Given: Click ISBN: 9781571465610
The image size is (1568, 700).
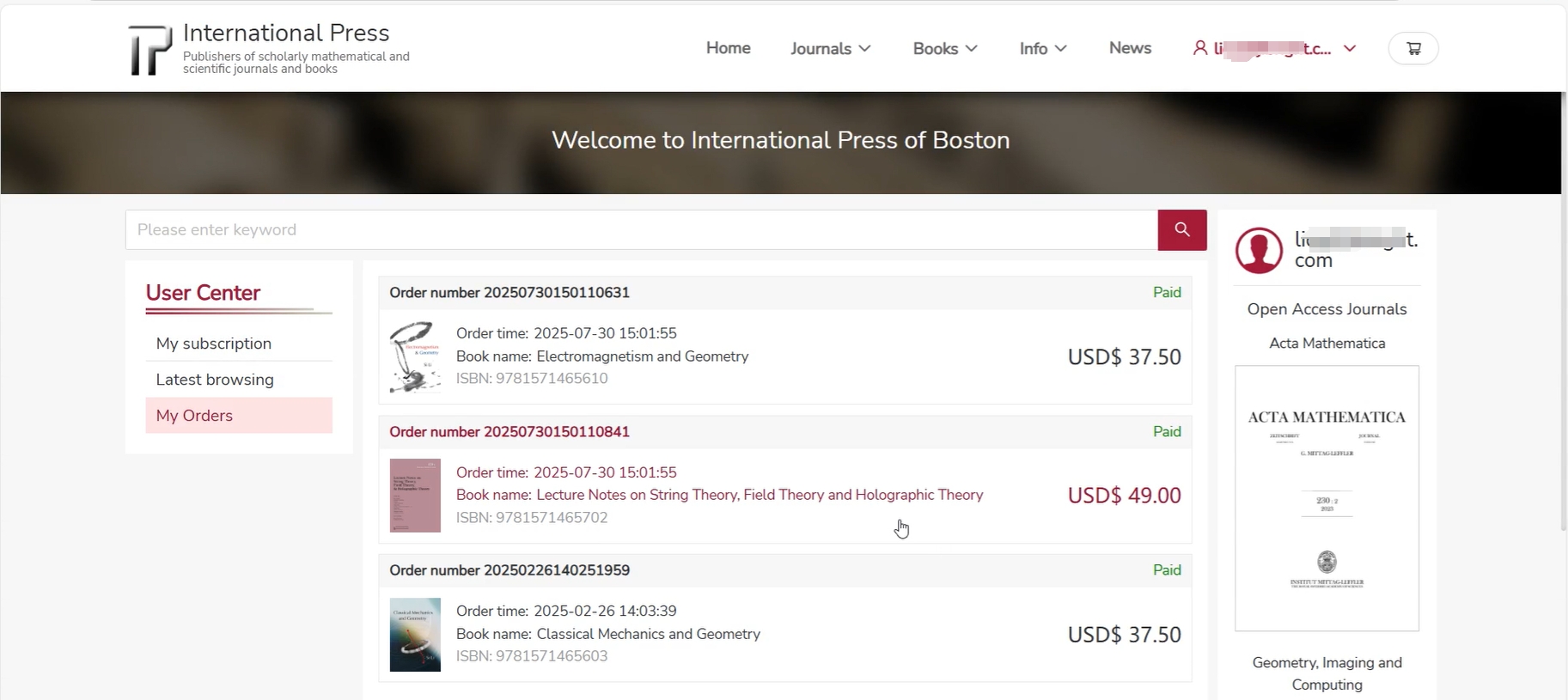Looking at the screenshot, I should coord(532,379).
